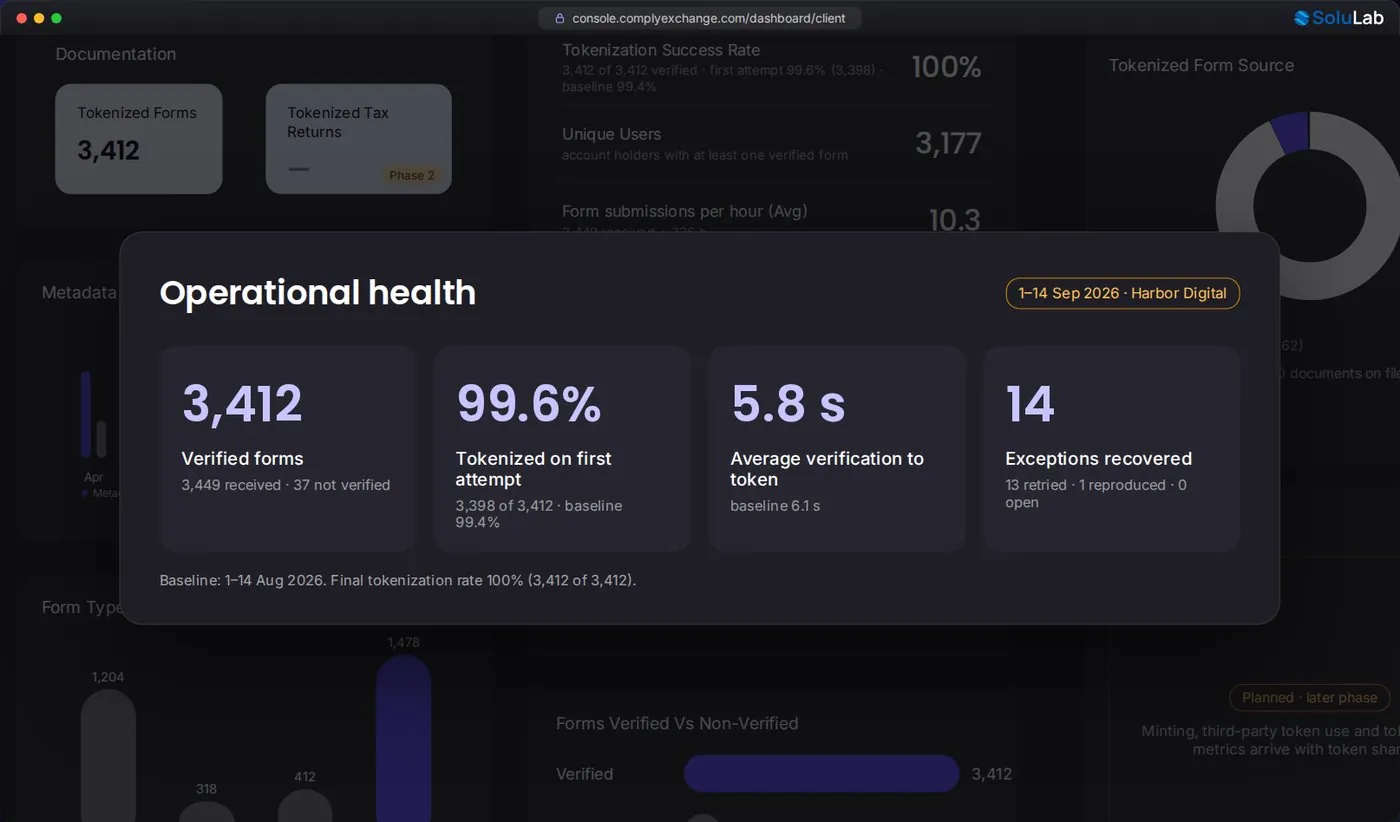Click the 412 bar in Form Type chart
Image resolution: width=1400 pixels, height=822 pixels.
[x=305, y=806]
